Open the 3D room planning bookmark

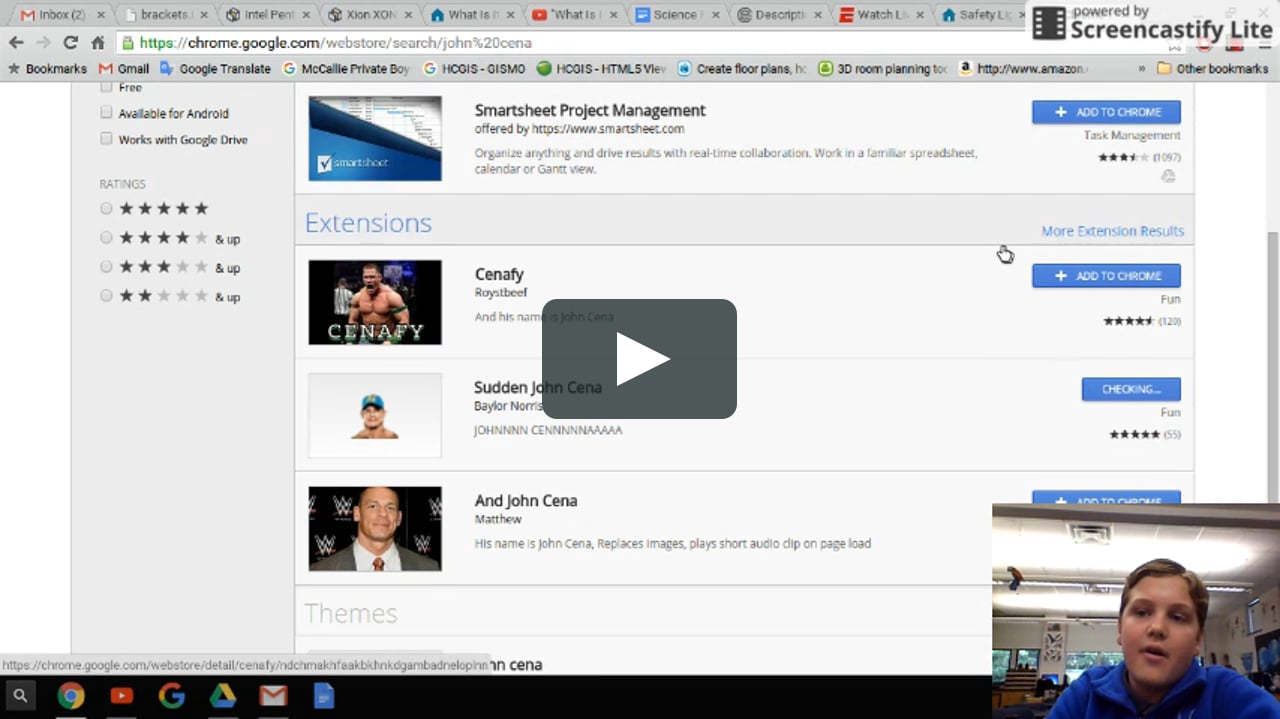(882, 69)
